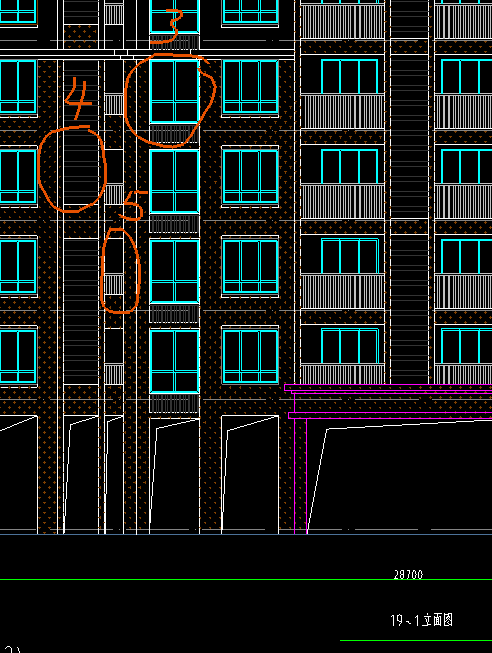
Task: Click the 28700 dimension text
Action: (x=408, y=574)
